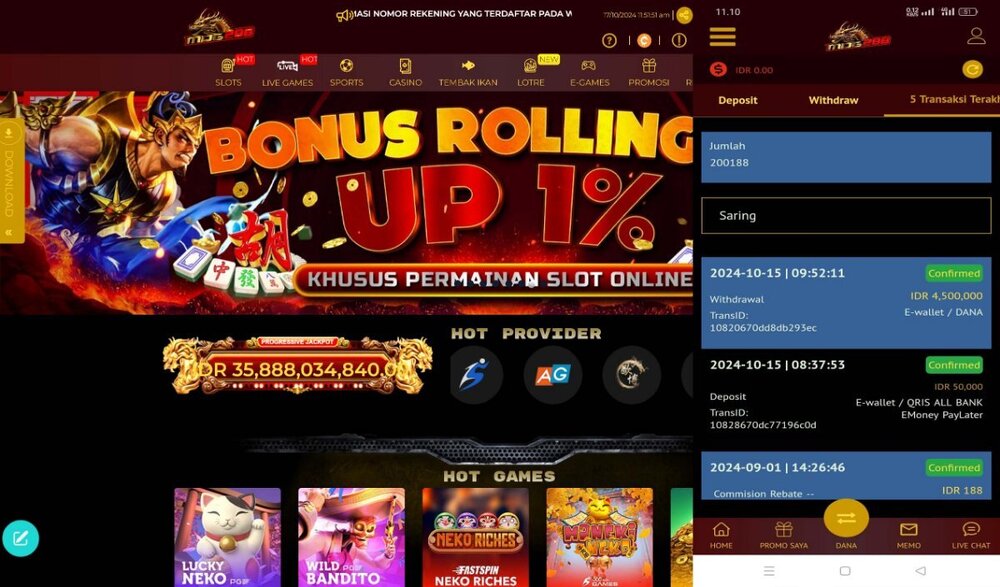Open the user profile icon

976,36
